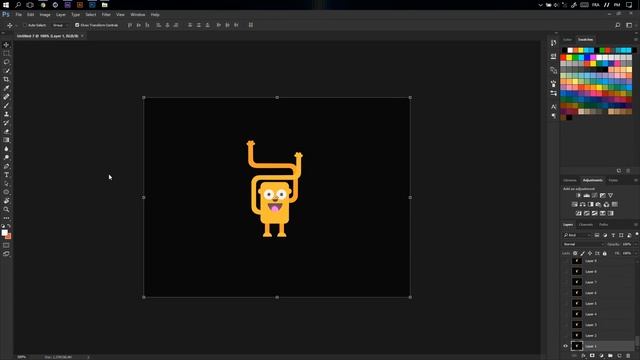Pick the black swatch in the Swatches bottom row
This screenshot has height=360, width=640.
[x=569, y=118]
